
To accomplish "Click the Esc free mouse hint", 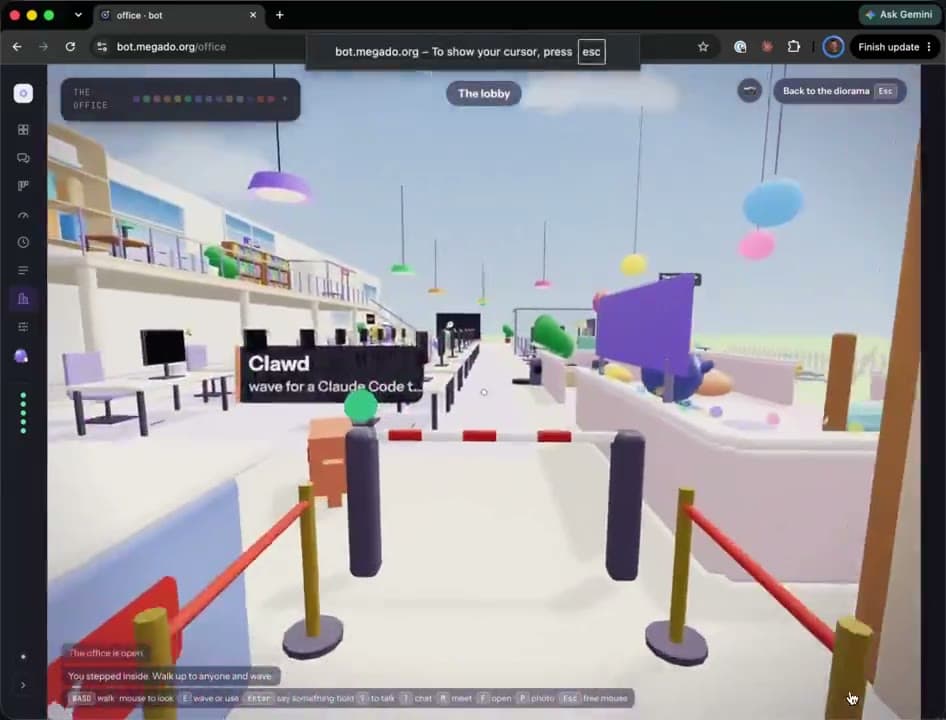I will pyautogui.click(x=594, y=698).
